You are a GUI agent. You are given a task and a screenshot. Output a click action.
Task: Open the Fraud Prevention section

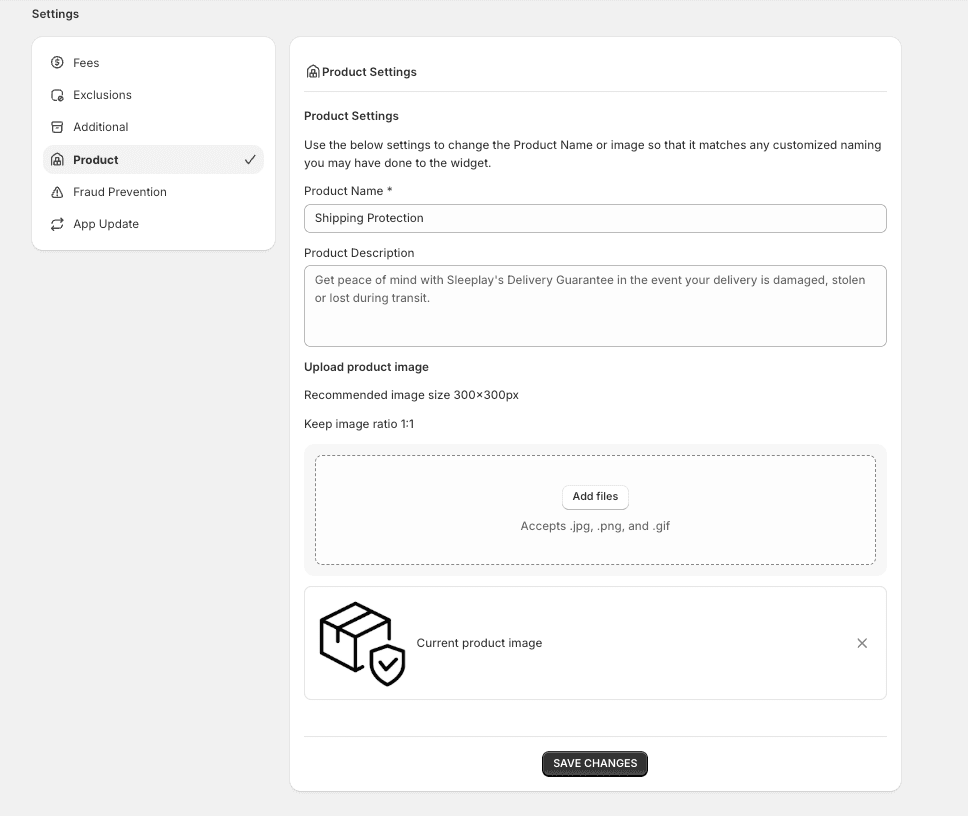coord(153,192)
